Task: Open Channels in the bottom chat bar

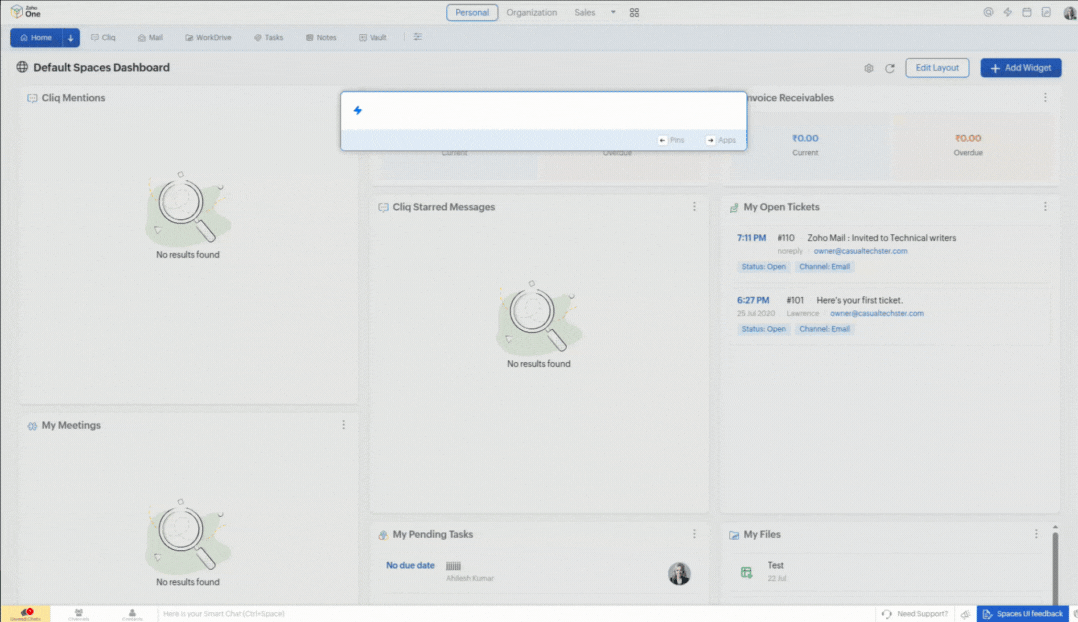Action: click(78, 613)
